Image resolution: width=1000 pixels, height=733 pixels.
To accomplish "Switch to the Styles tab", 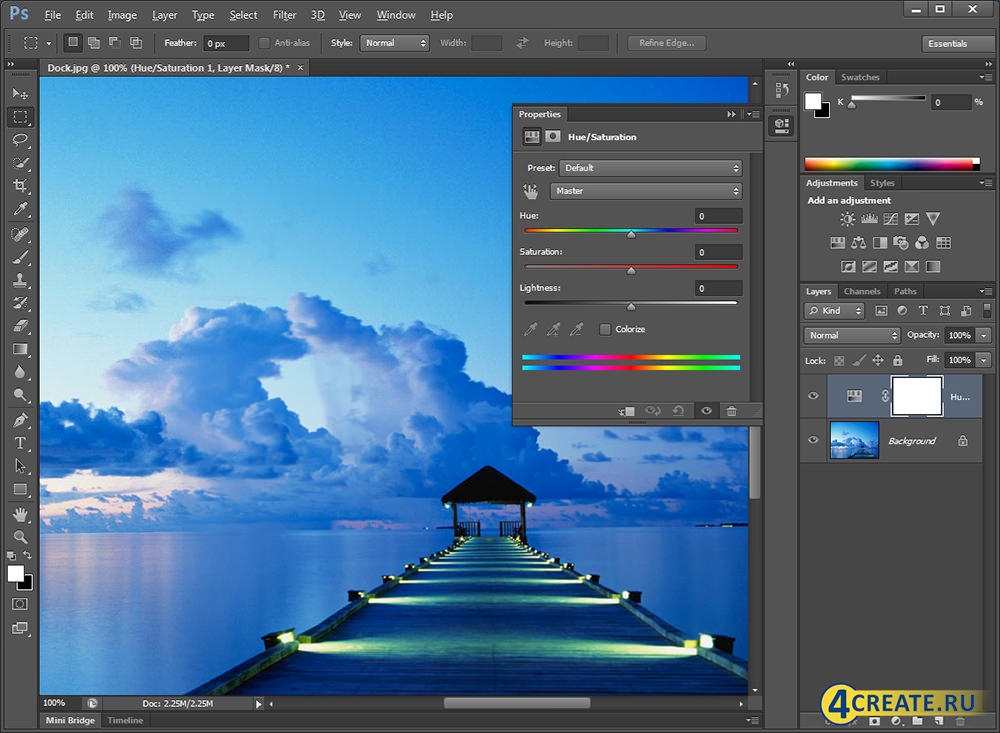I will (882, 183).
